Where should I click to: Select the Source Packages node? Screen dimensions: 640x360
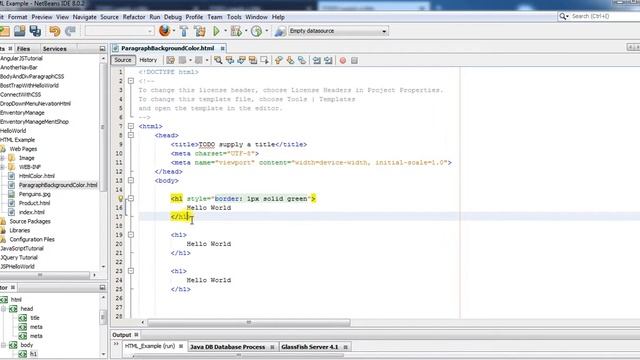pyautogui.click(x=30, y=221)
